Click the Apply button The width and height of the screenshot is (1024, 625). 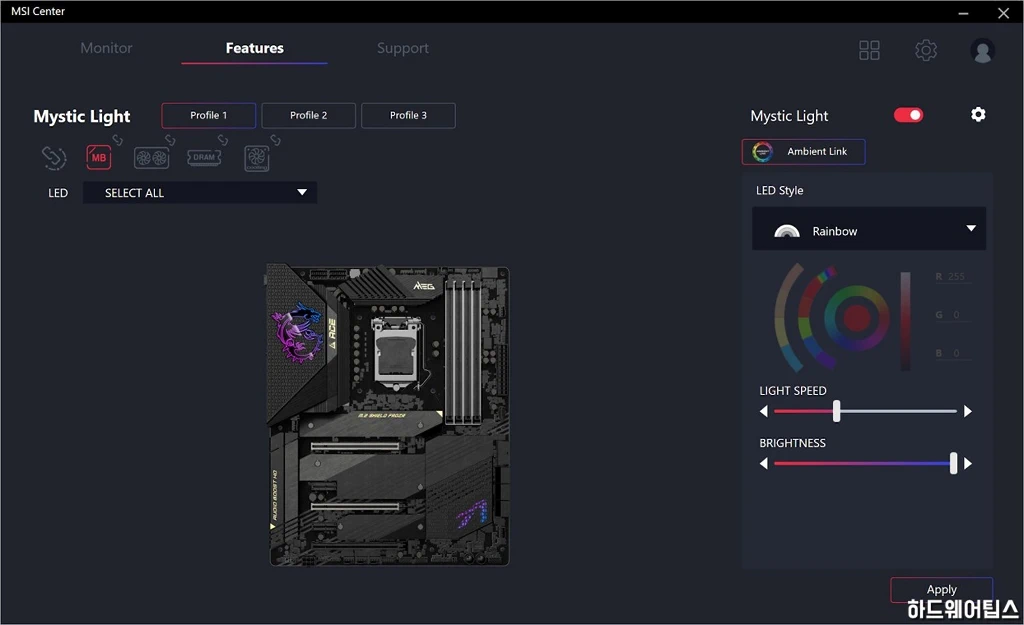941,589
